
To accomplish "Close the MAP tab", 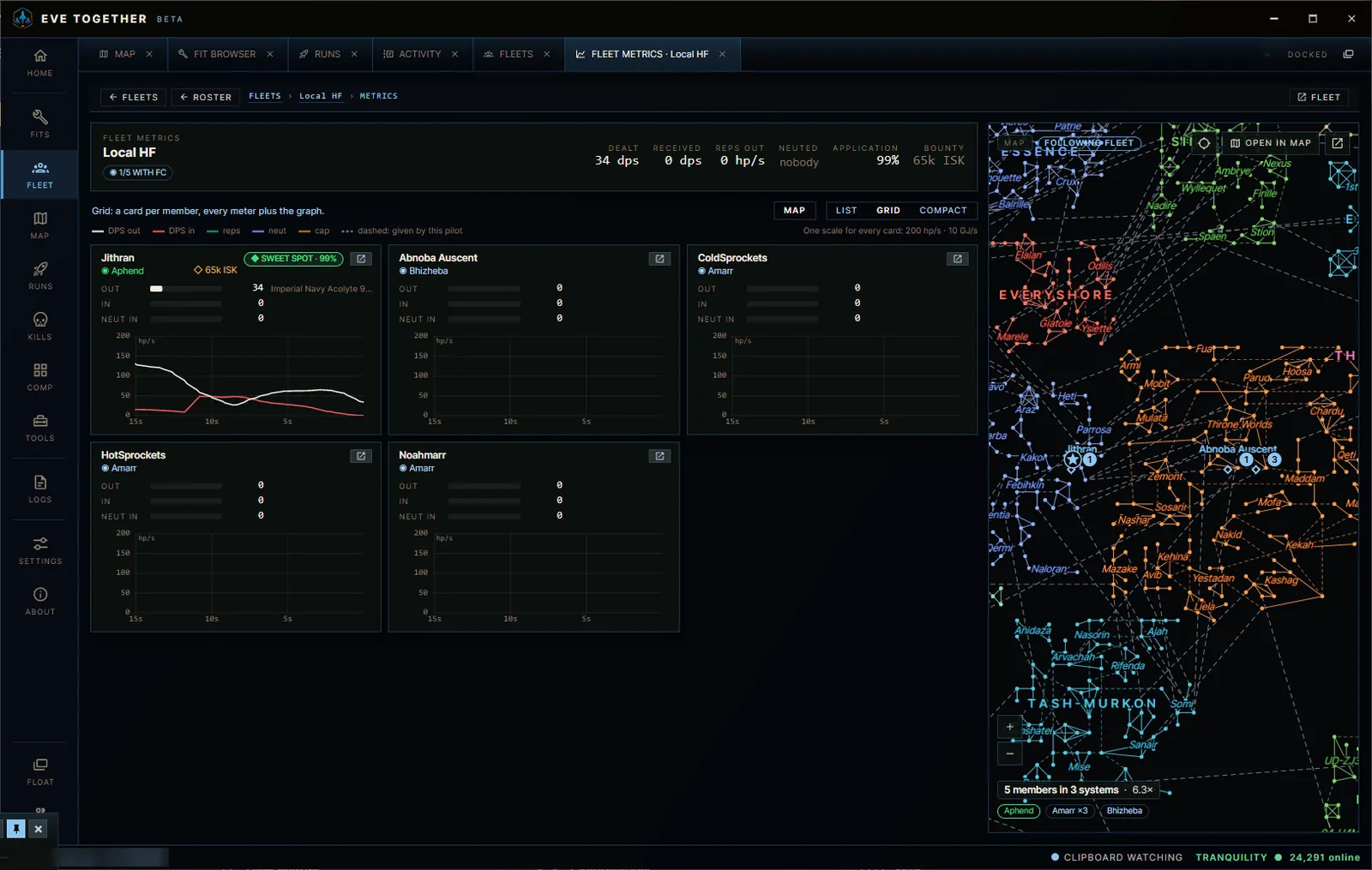I will (x=149, y=54).
